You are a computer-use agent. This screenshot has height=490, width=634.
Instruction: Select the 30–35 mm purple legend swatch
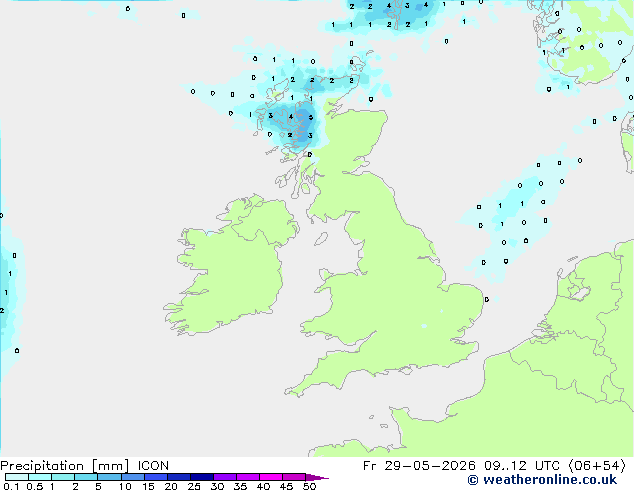(224, 477)
